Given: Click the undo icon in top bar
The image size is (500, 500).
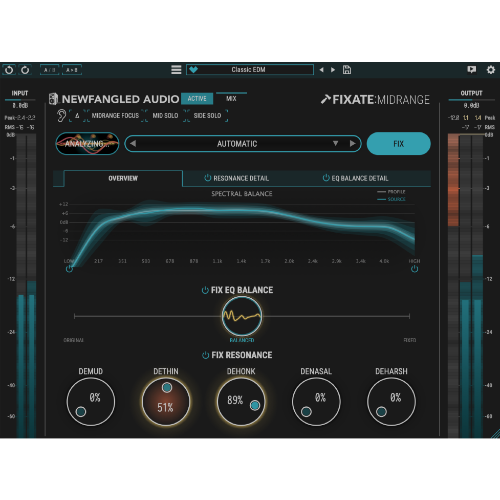Looking at the screenshot, I should point(9,70).
